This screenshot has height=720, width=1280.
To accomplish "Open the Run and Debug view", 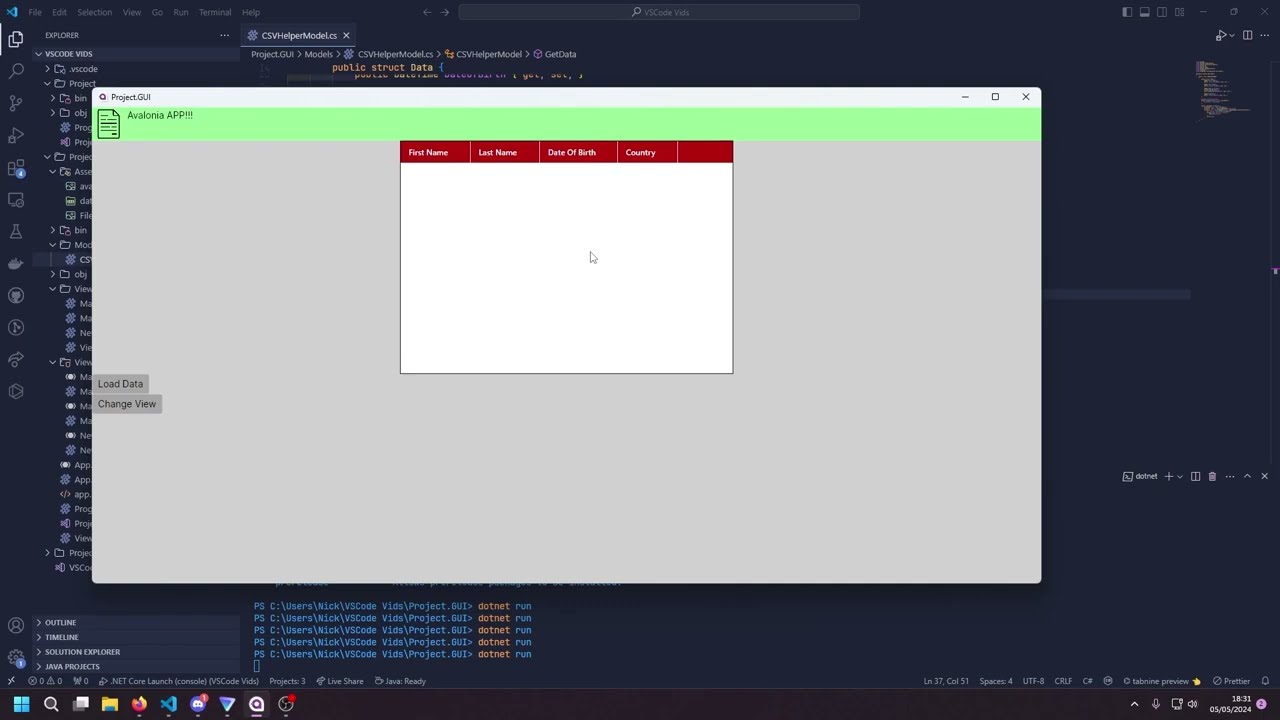I will click(x=16, y=135).
